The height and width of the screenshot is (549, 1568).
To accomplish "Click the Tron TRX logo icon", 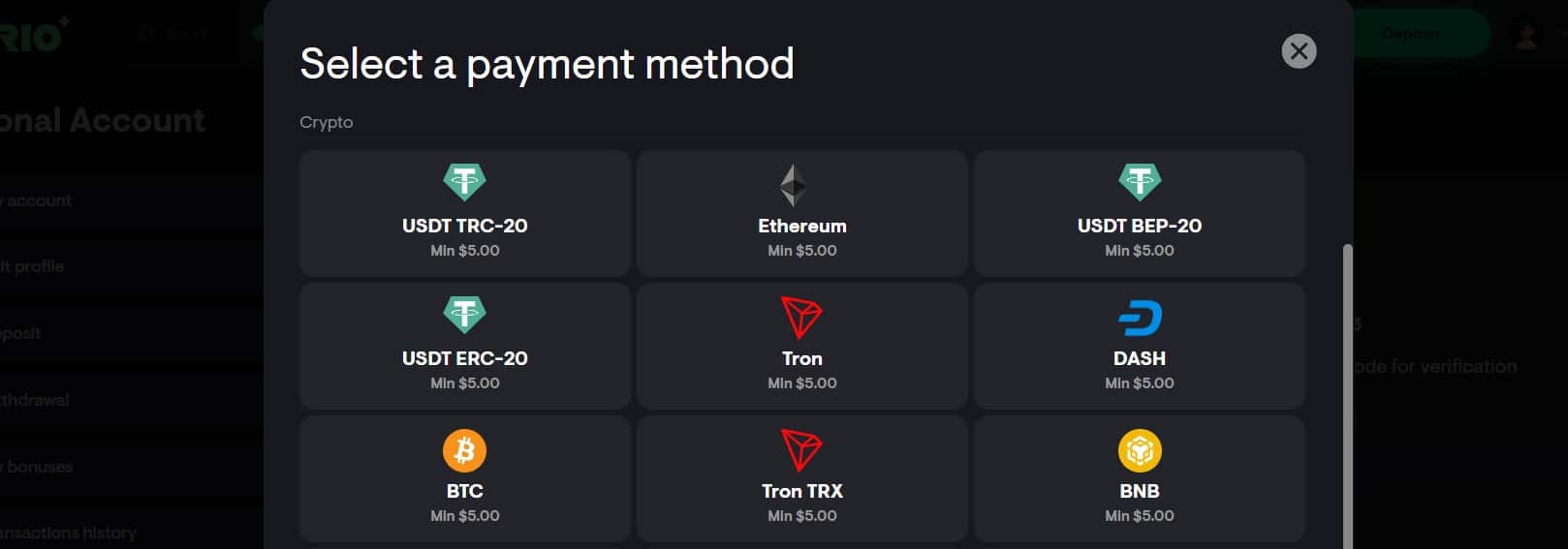I will [x=801, y=450].
